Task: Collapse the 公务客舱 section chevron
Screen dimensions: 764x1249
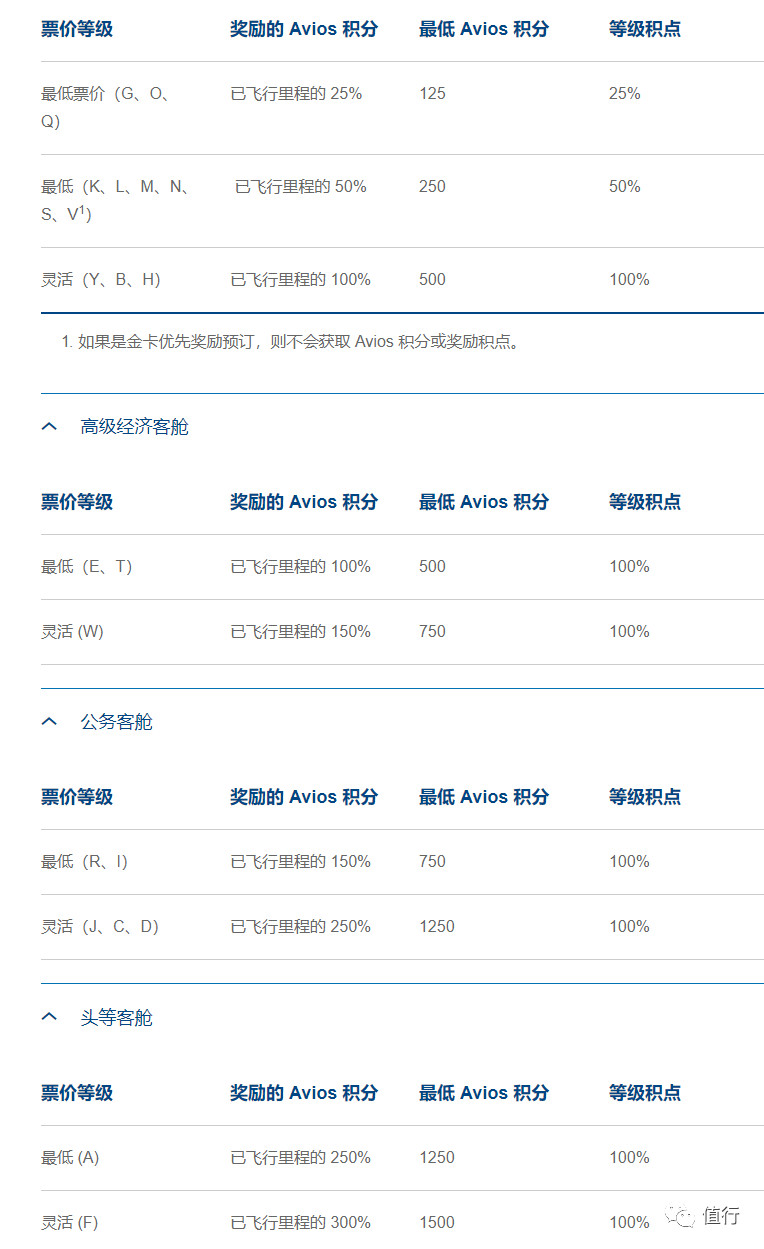Action: 49,721
